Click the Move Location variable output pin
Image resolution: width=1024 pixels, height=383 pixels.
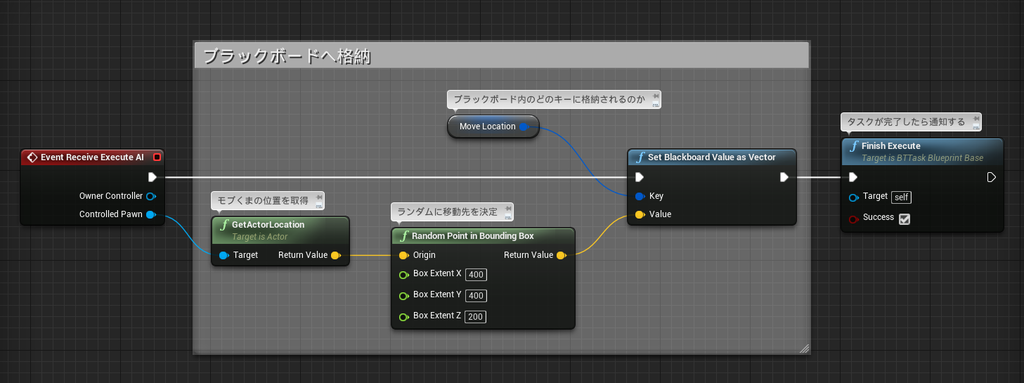[524, 127]
